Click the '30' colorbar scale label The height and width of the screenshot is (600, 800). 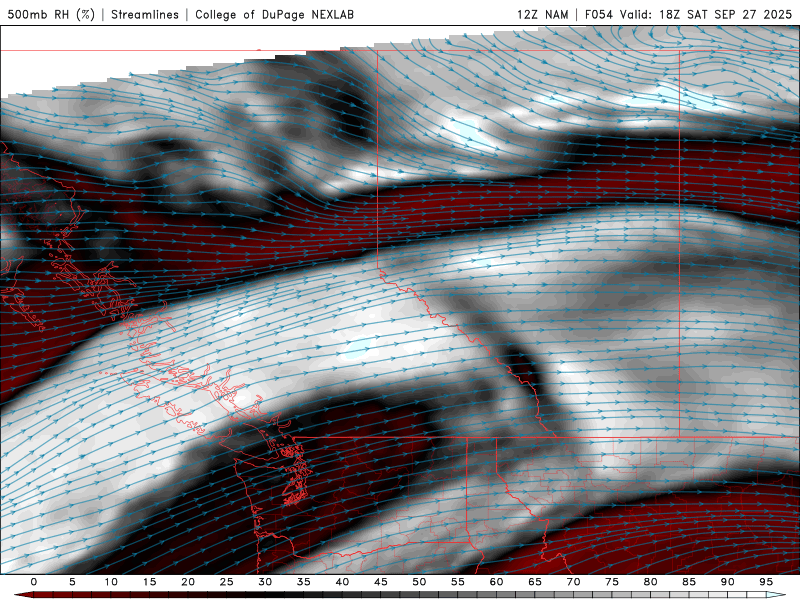pos(265,582)
